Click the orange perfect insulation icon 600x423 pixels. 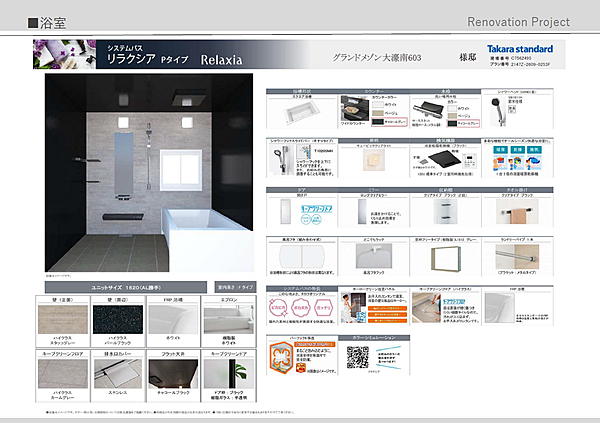tap(282, 358)
